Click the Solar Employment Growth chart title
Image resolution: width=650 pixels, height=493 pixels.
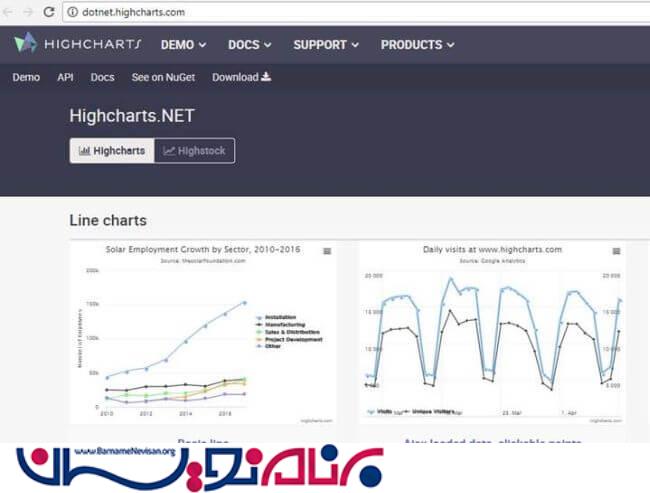click(203, 250)
